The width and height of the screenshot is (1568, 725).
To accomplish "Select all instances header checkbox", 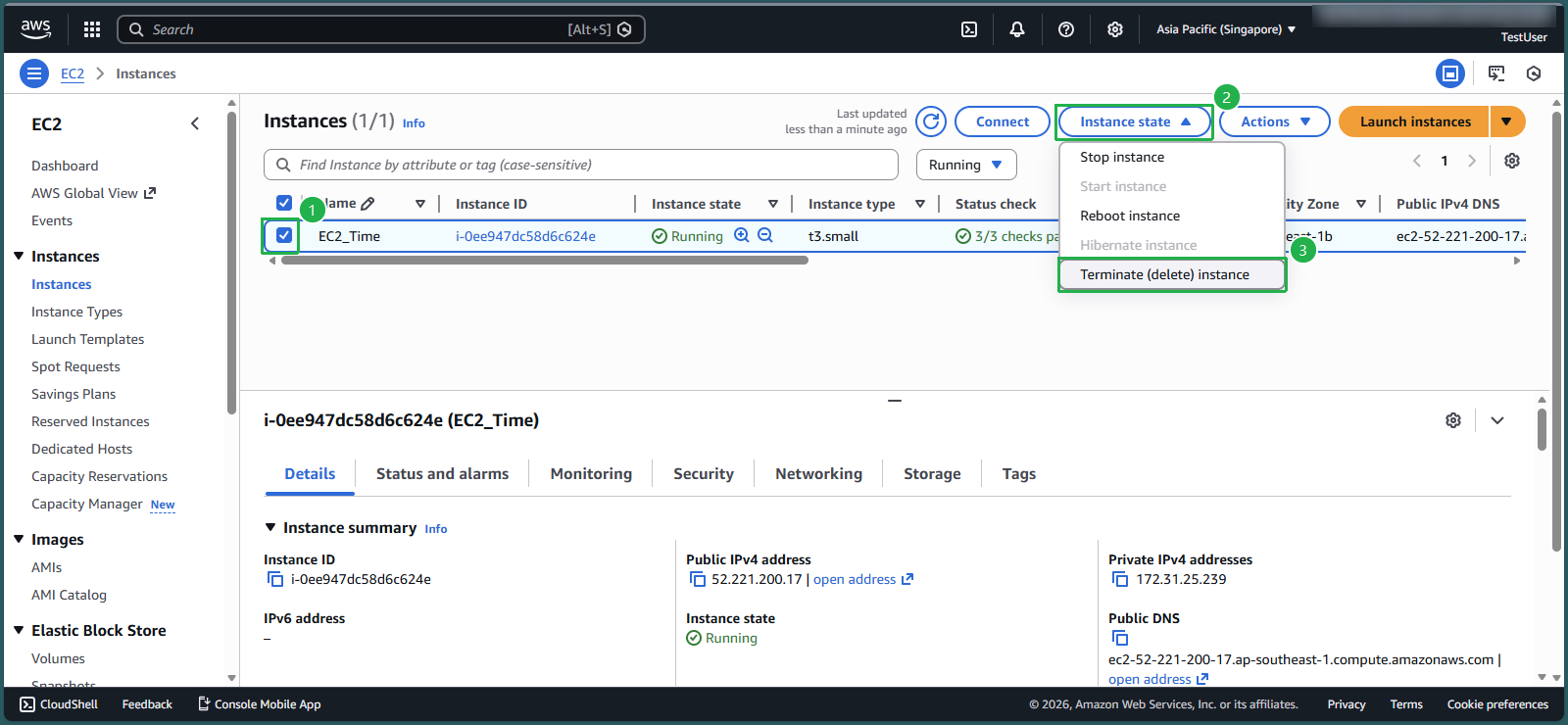I will tap(284, 203).
